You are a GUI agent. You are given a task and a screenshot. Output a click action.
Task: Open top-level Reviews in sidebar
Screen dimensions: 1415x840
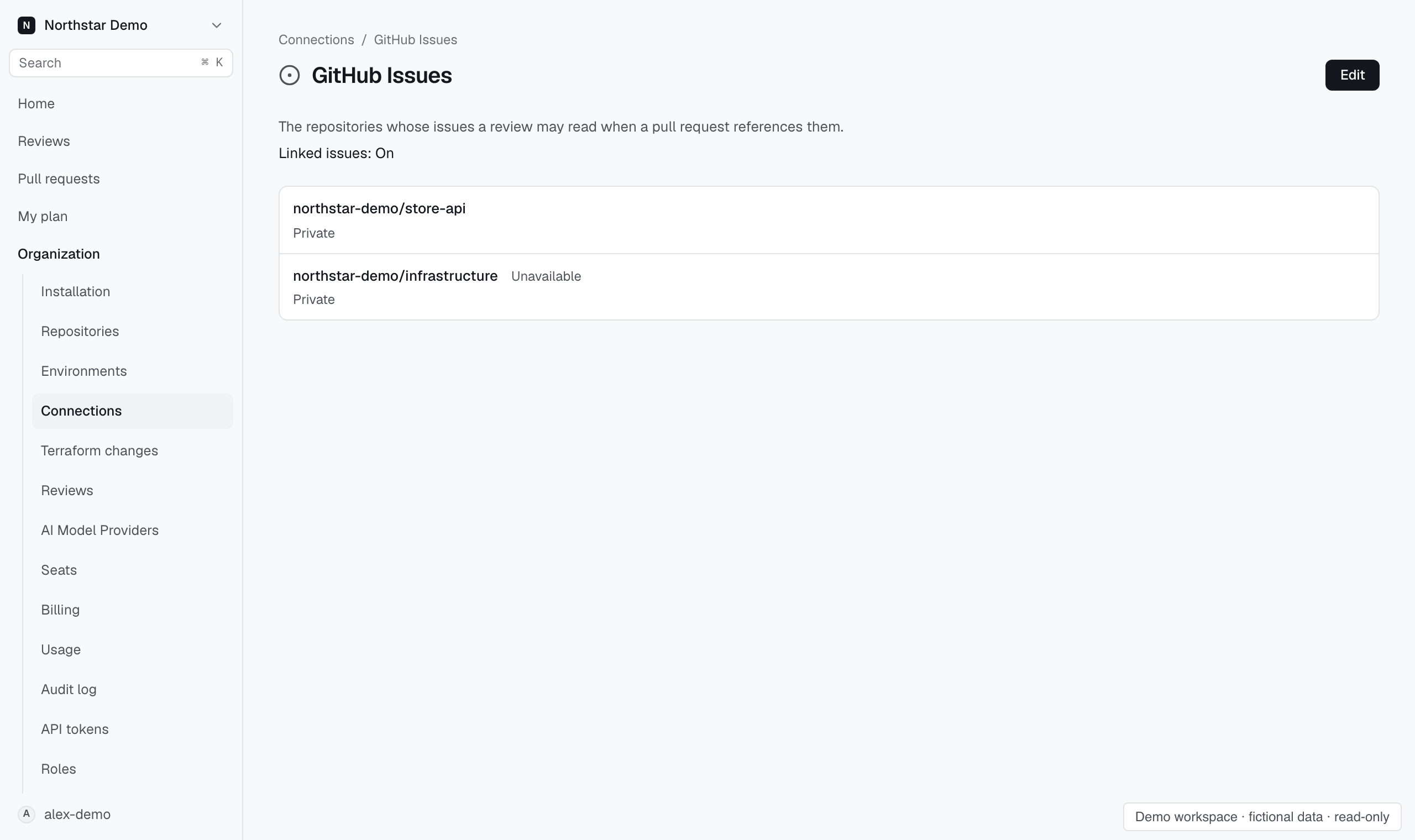pyautogui.click(x=44, y=141)
